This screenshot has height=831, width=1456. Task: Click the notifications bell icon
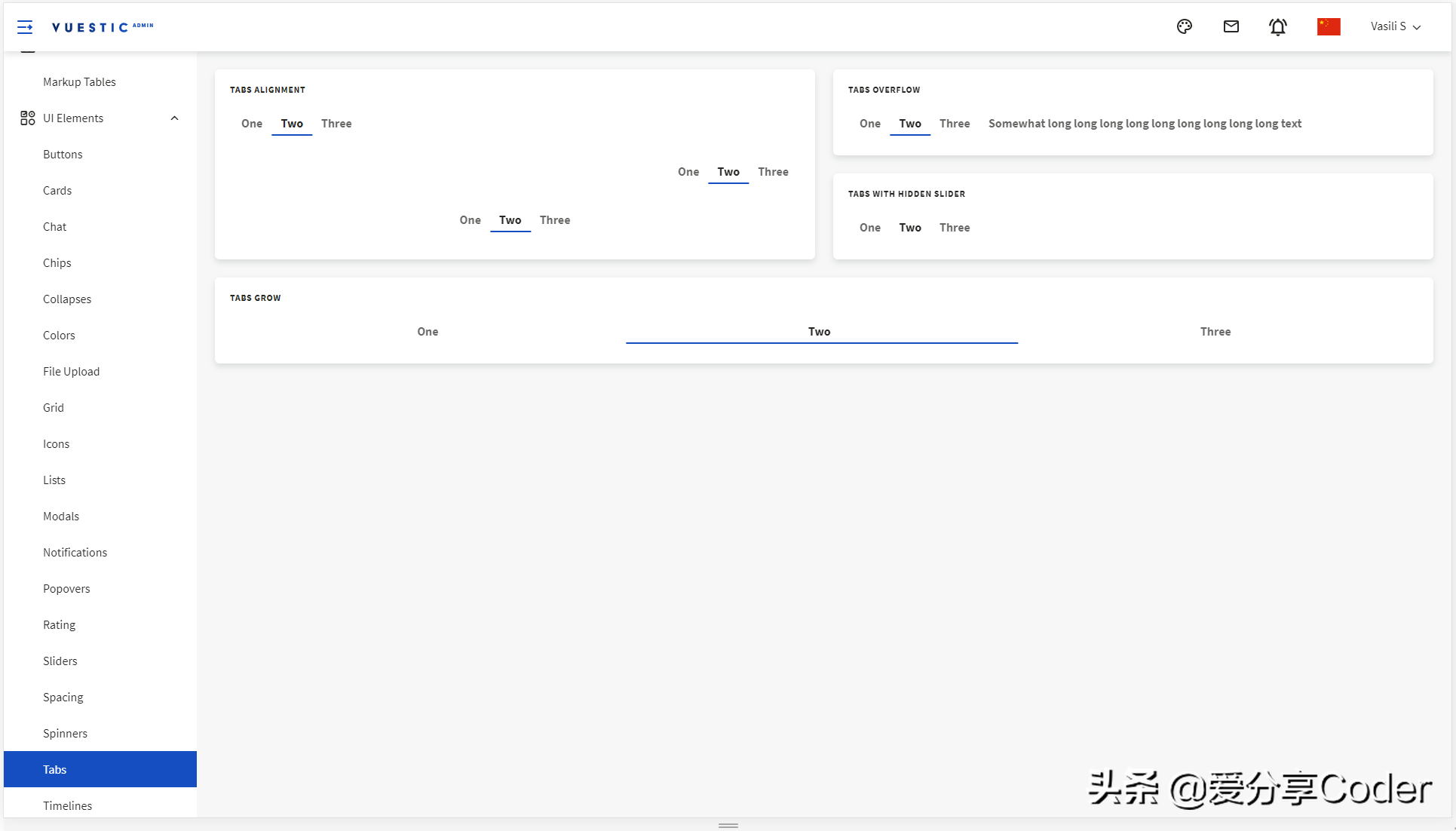click(x=1279, y=27)
